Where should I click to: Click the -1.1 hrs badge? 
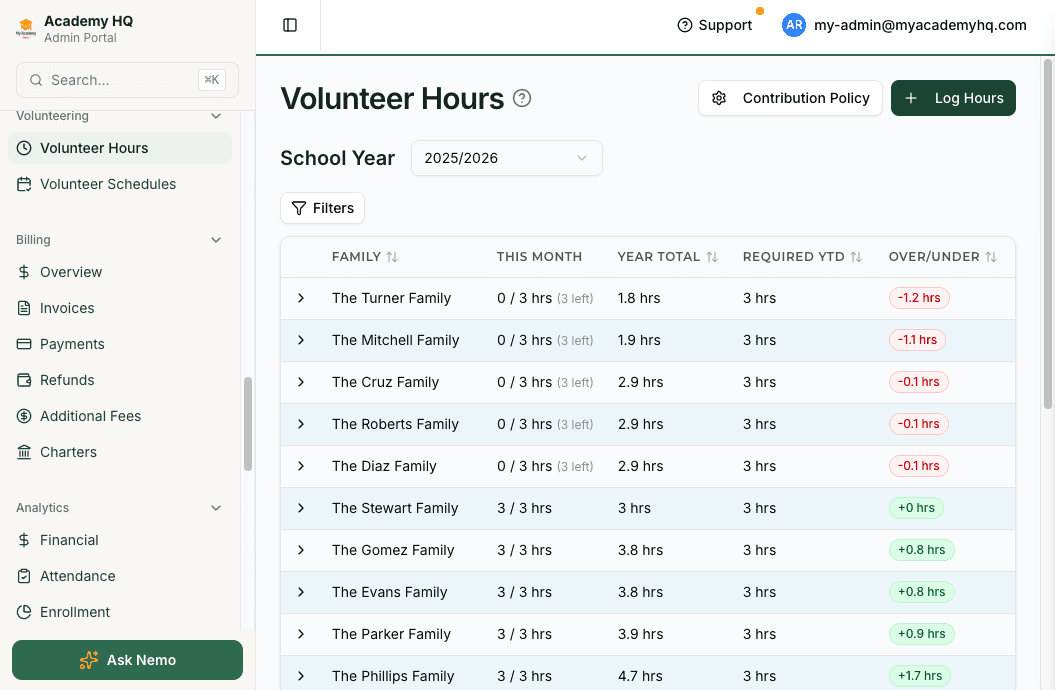[917, 340]
